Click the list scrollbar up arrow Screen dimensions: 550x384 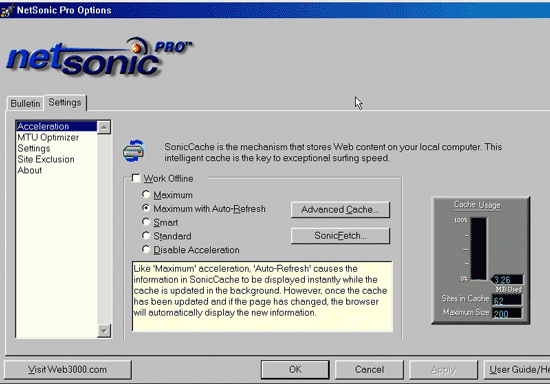(104, 127)
